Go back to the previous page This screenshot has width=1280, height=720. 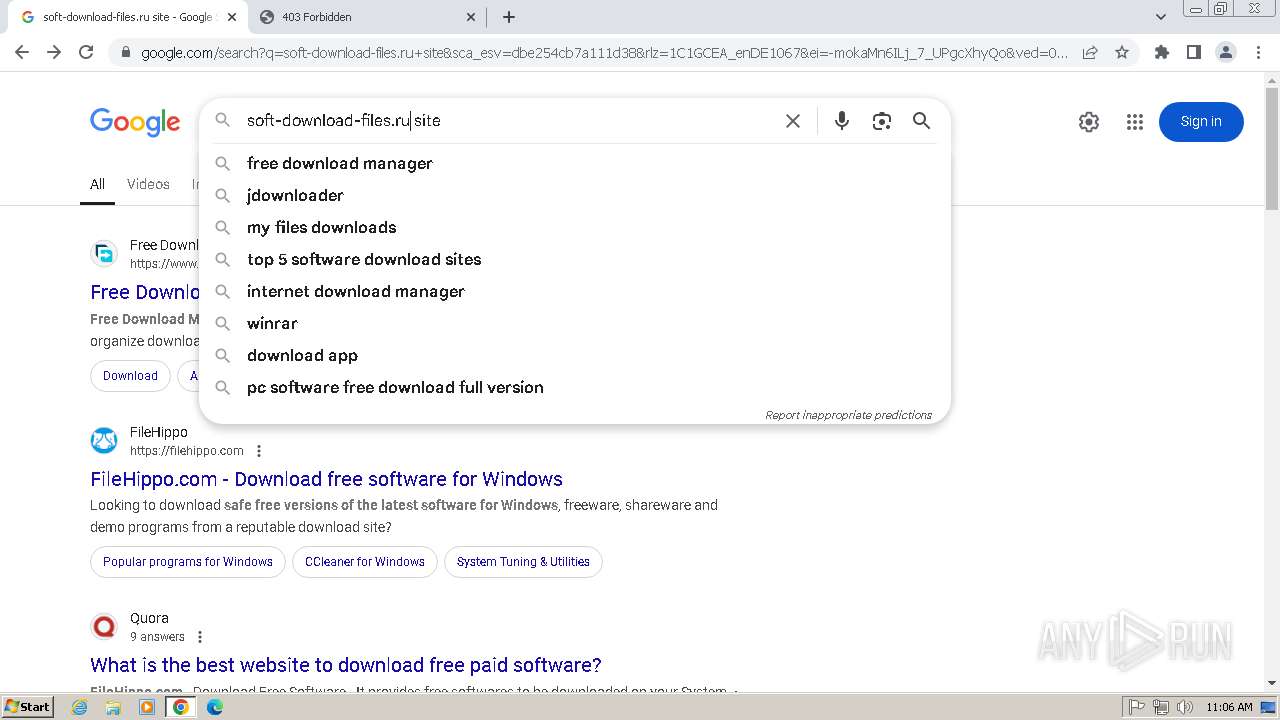click(22, 52)
